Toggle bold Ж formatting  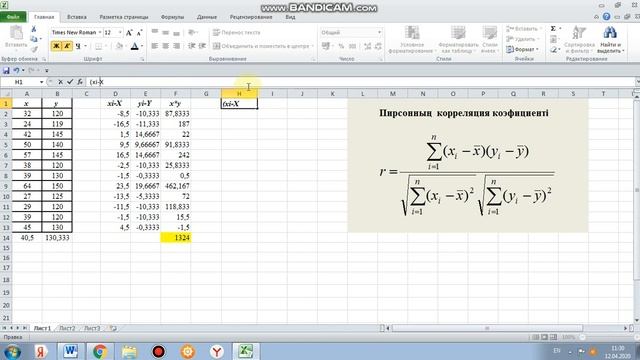pos(56,46)
